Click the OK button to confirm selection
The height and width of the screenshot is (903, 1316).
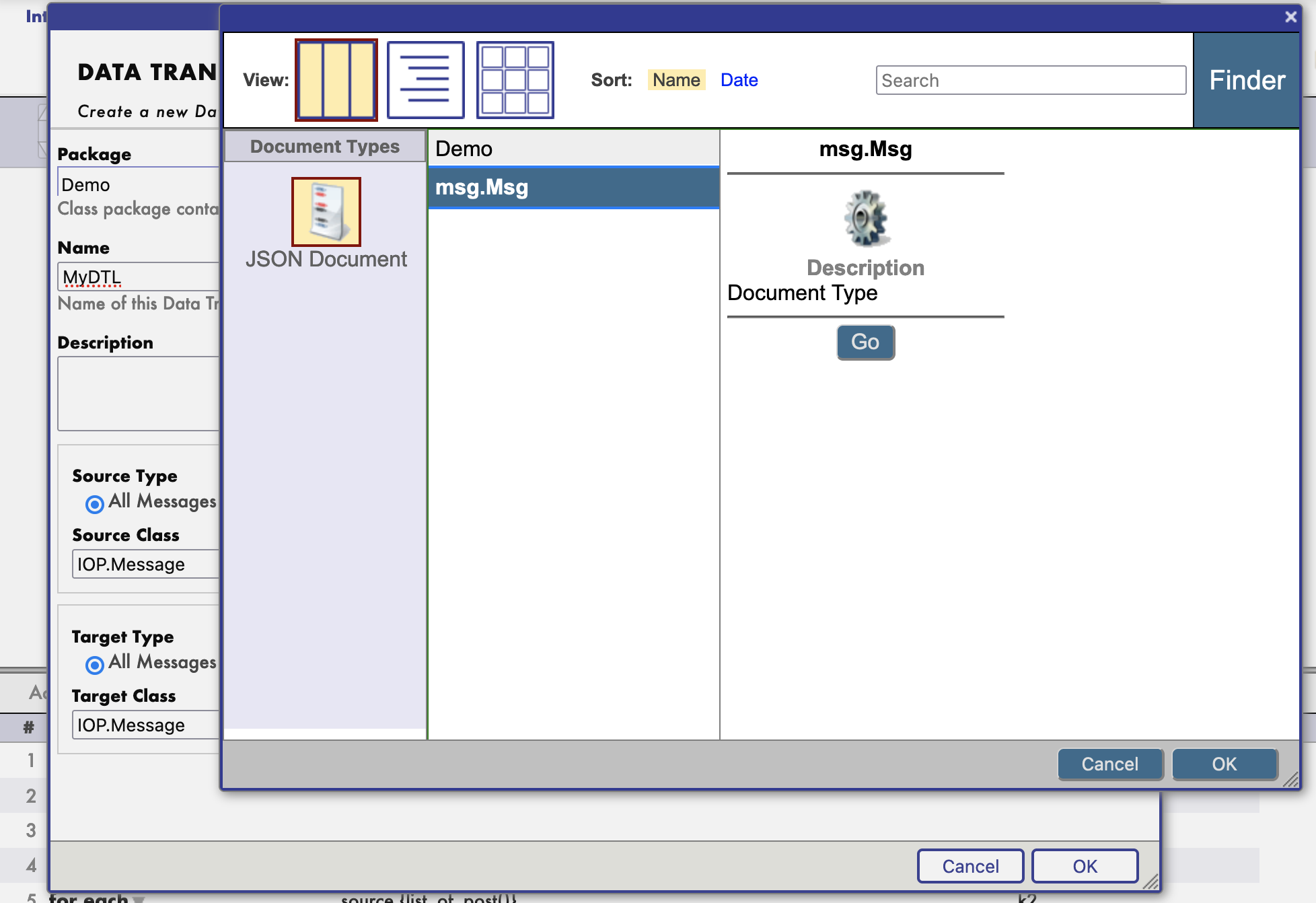click(x=1223, y=763)
